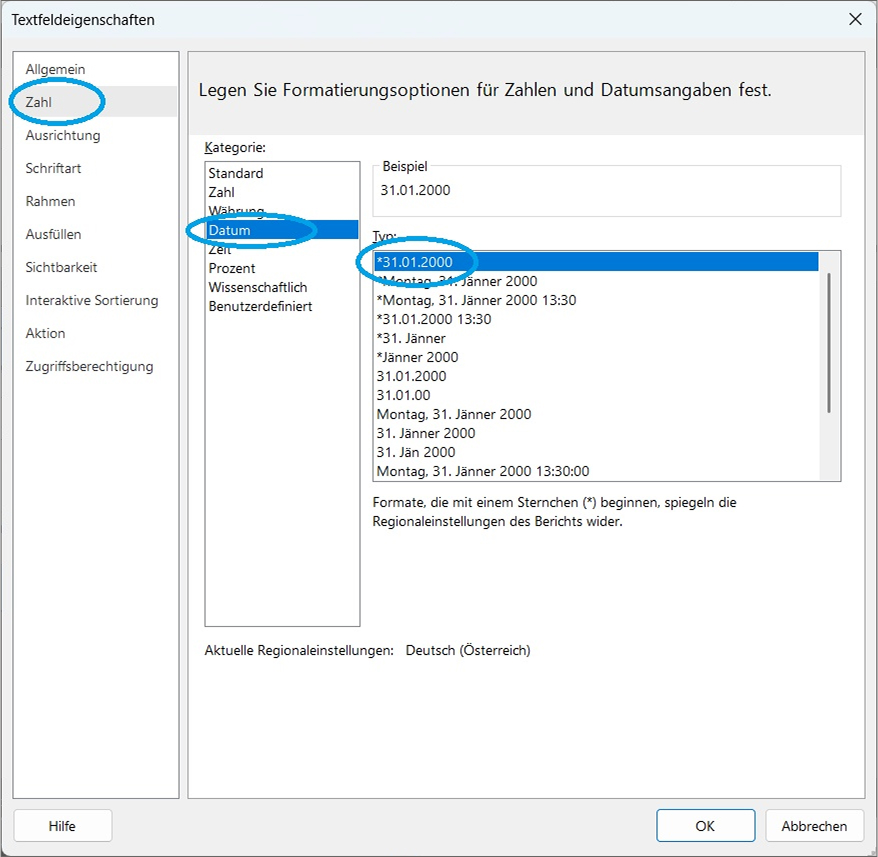Go to the Rahmen page

click(50, 201)
